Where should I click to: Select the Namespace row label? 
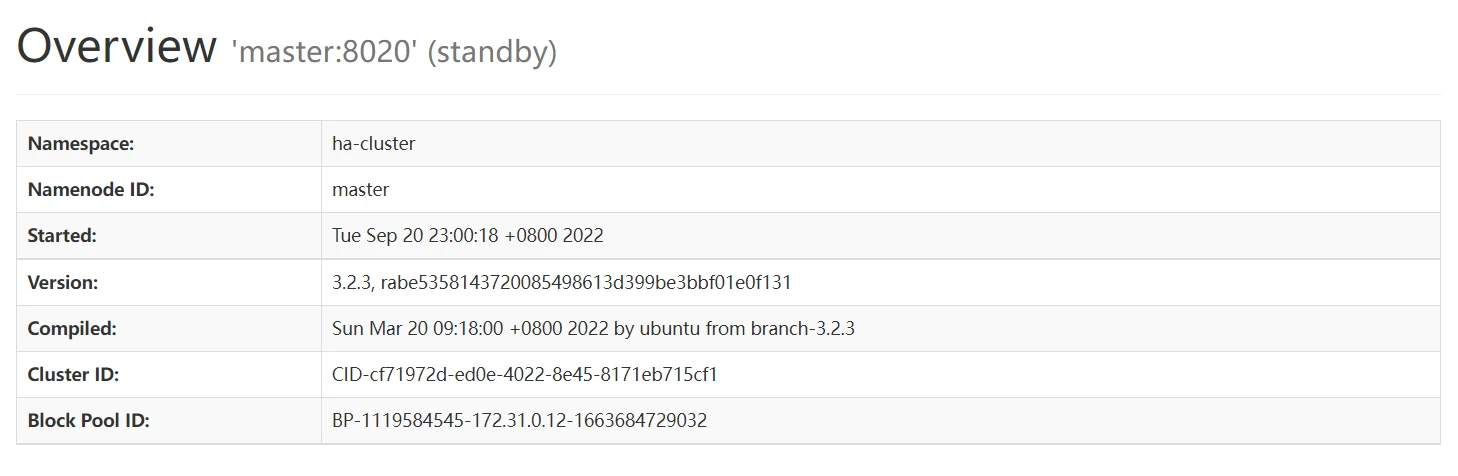81,143
